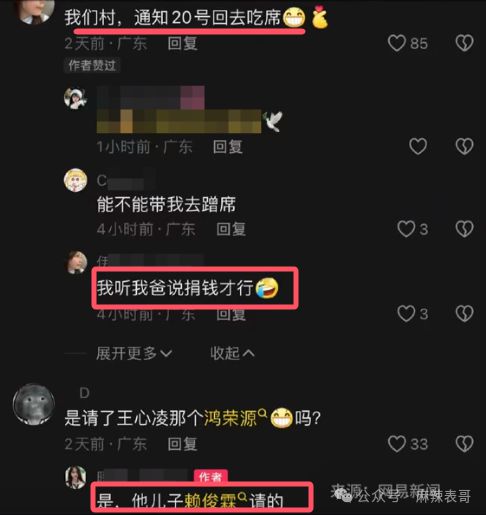Screen dimensions: 486x515
Task: Dislike the 王心凌 鸿荣源 comment
Action: (x=464, y=444)
